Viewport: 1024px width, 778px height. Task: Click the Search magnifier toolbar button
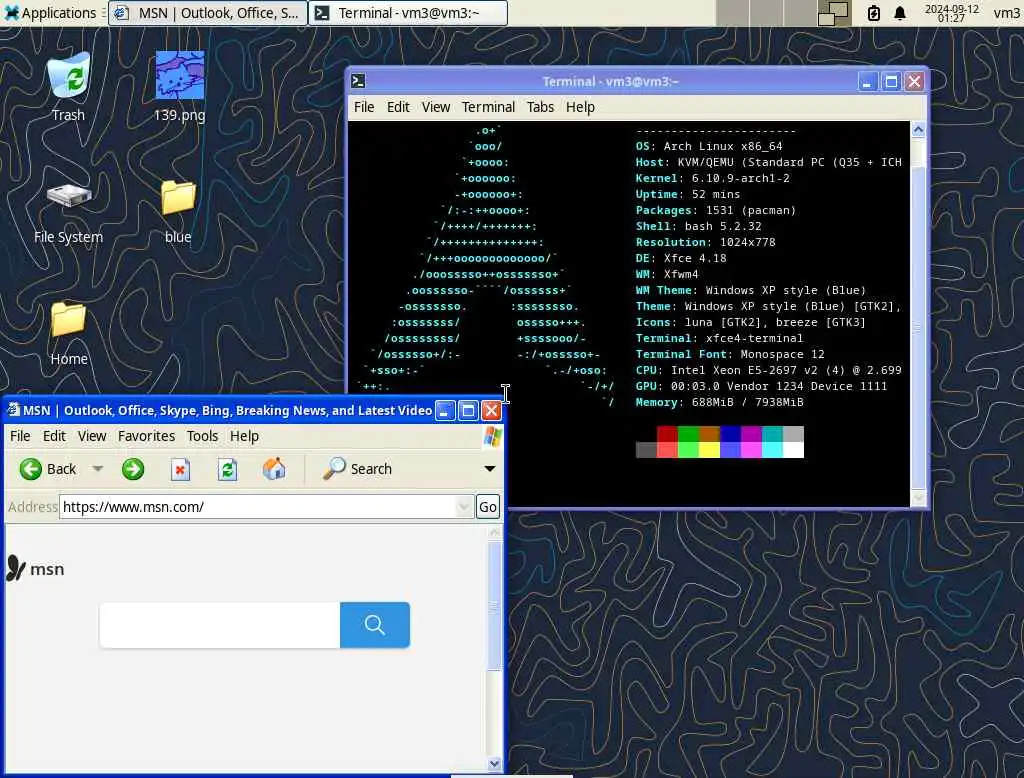pyautogui.click(x=357, y=469)
